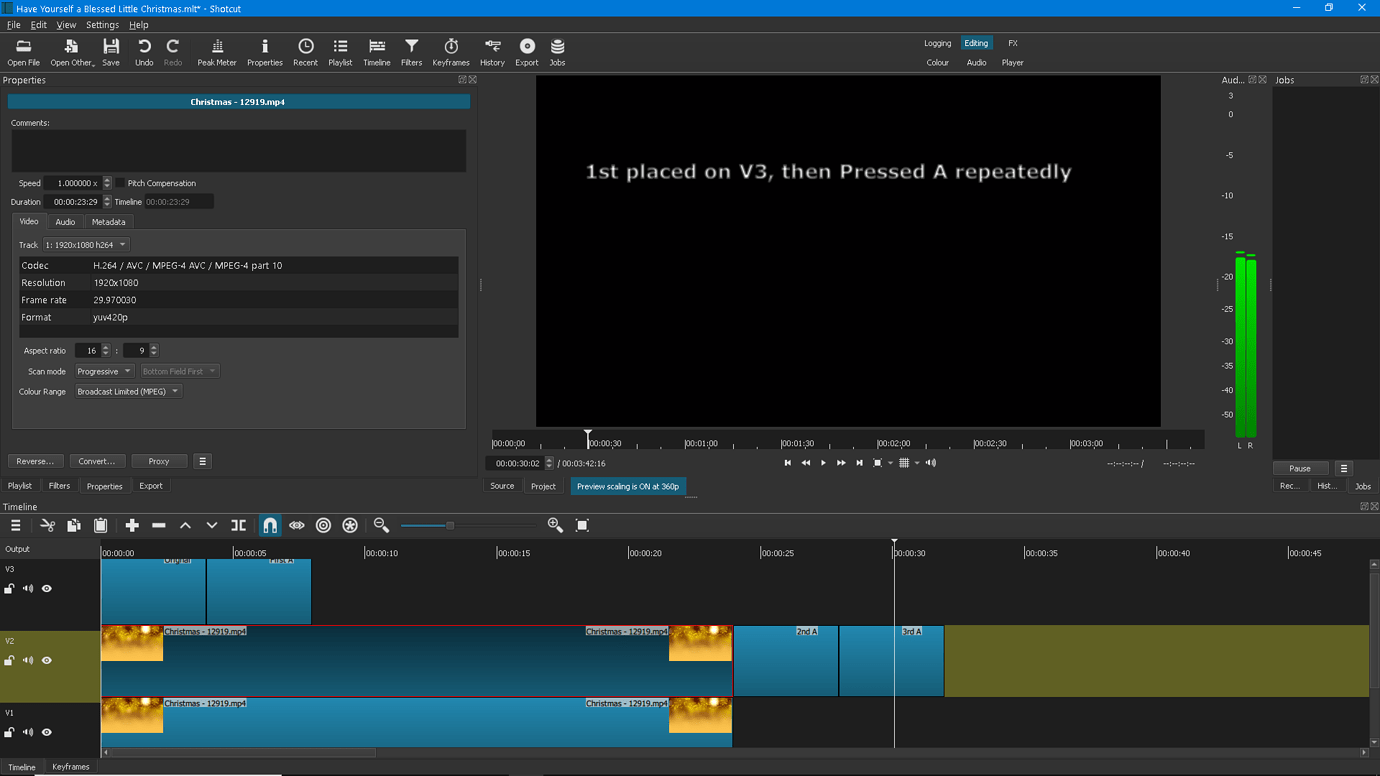The width and height of the screenshot is (1380, 776).
Task: Switch to the Audio properties tab
Action: 65,222
